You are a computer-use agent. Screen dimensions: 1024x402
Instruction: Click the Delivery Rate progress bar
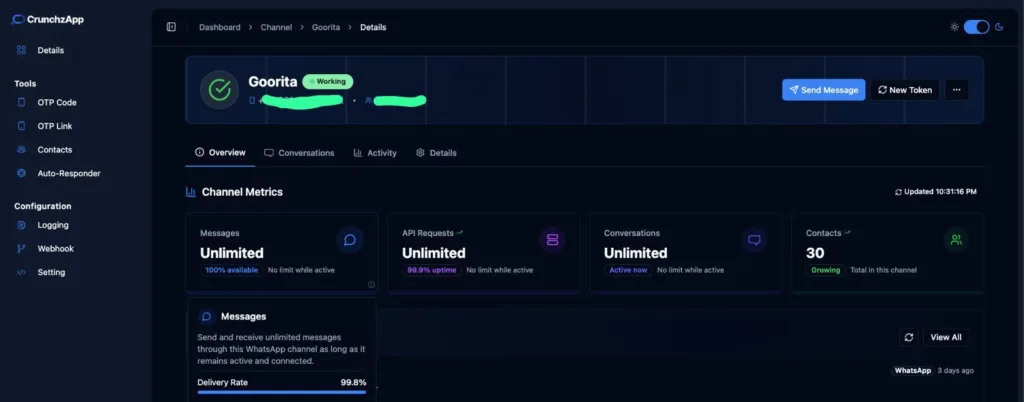(281, 392)
